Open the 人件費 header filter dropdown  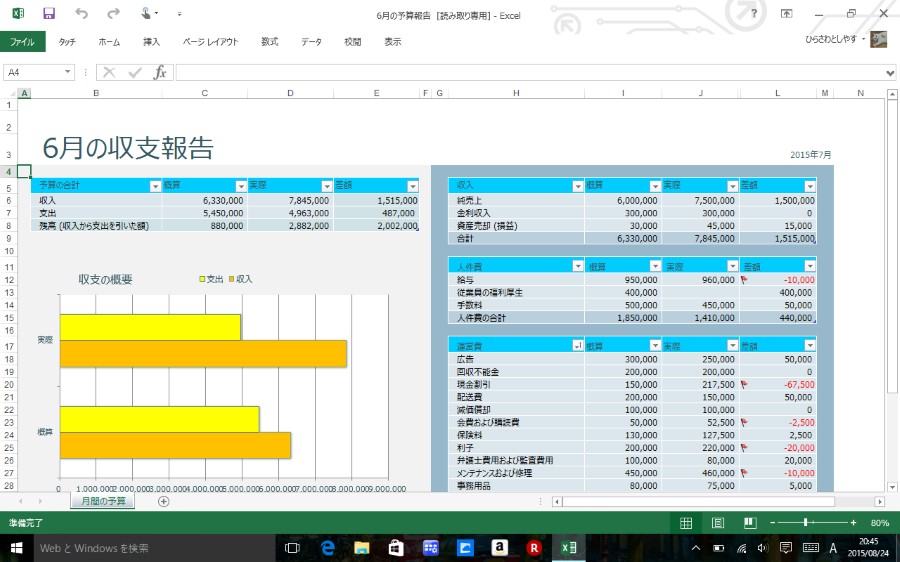[577, 266]
